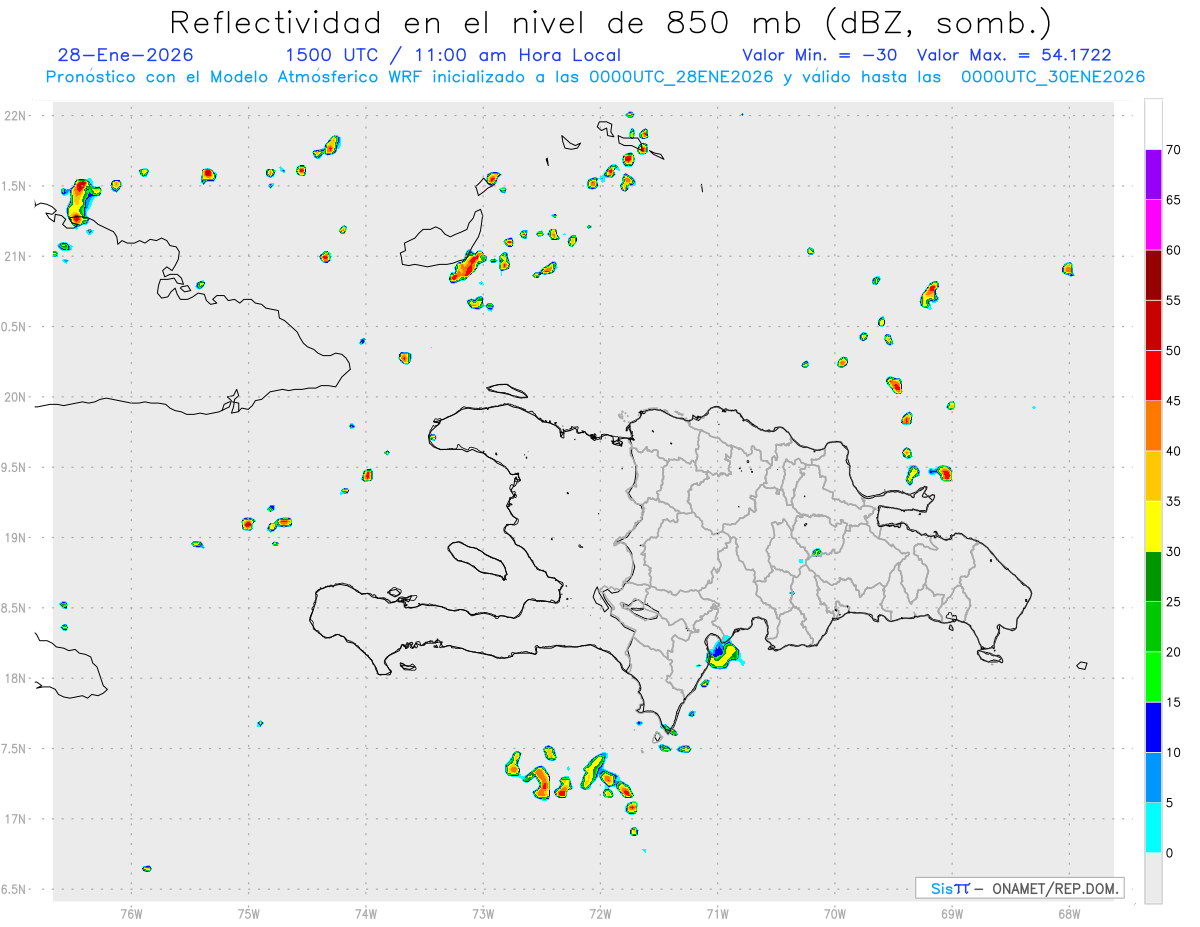Click the colorbar label '70'
Image resolution: width=1200 pixels, height=927 pixels.
[1174, 150]
